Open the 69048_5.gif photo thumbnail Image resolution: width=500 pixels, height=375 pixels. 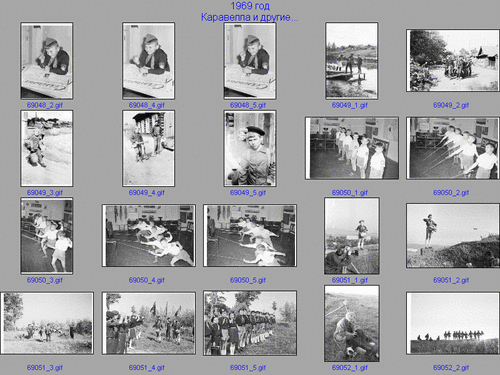(250, 61)
